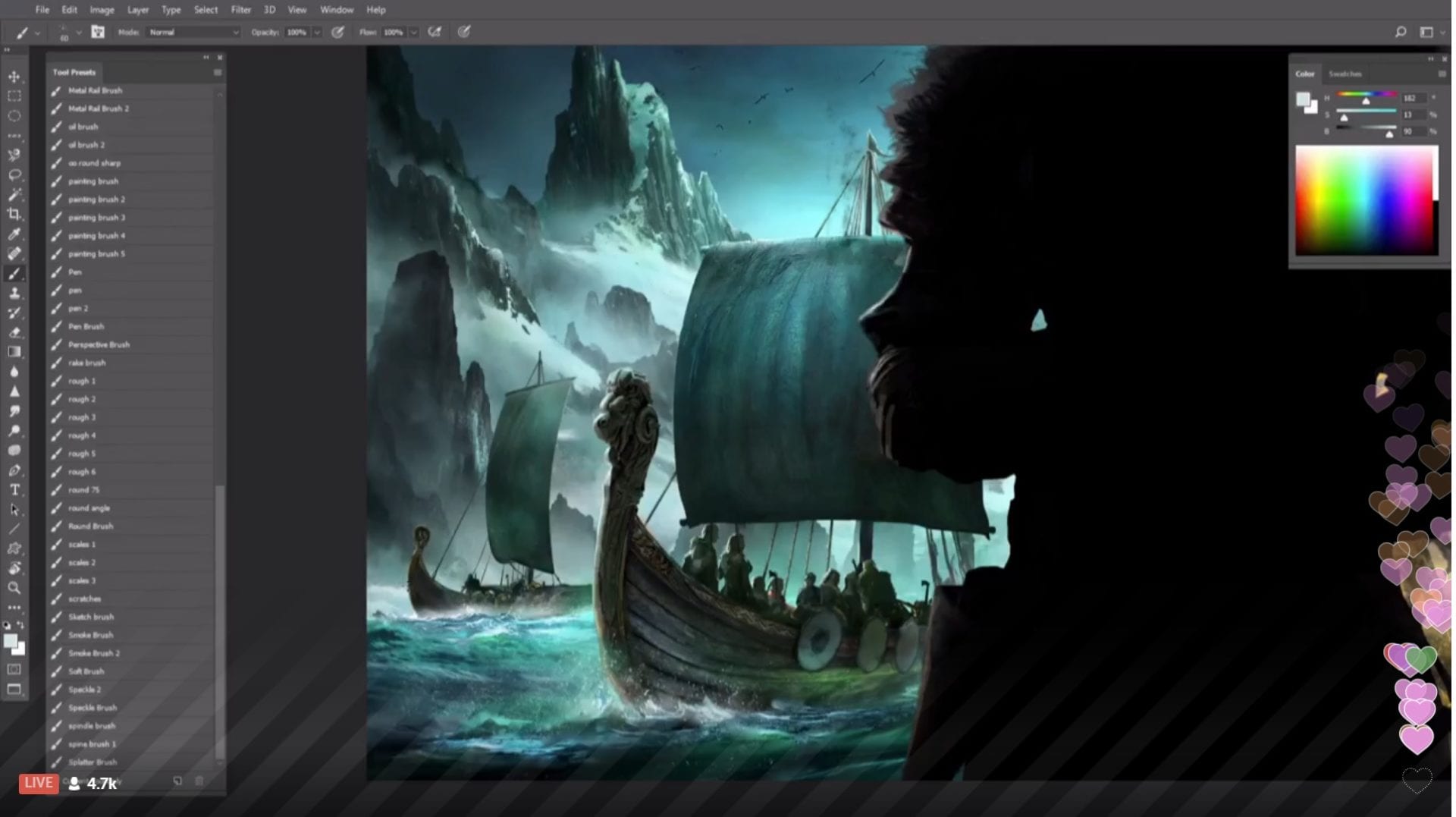
Task: Enable airbrush-style build-up effect
Action: 435,32
